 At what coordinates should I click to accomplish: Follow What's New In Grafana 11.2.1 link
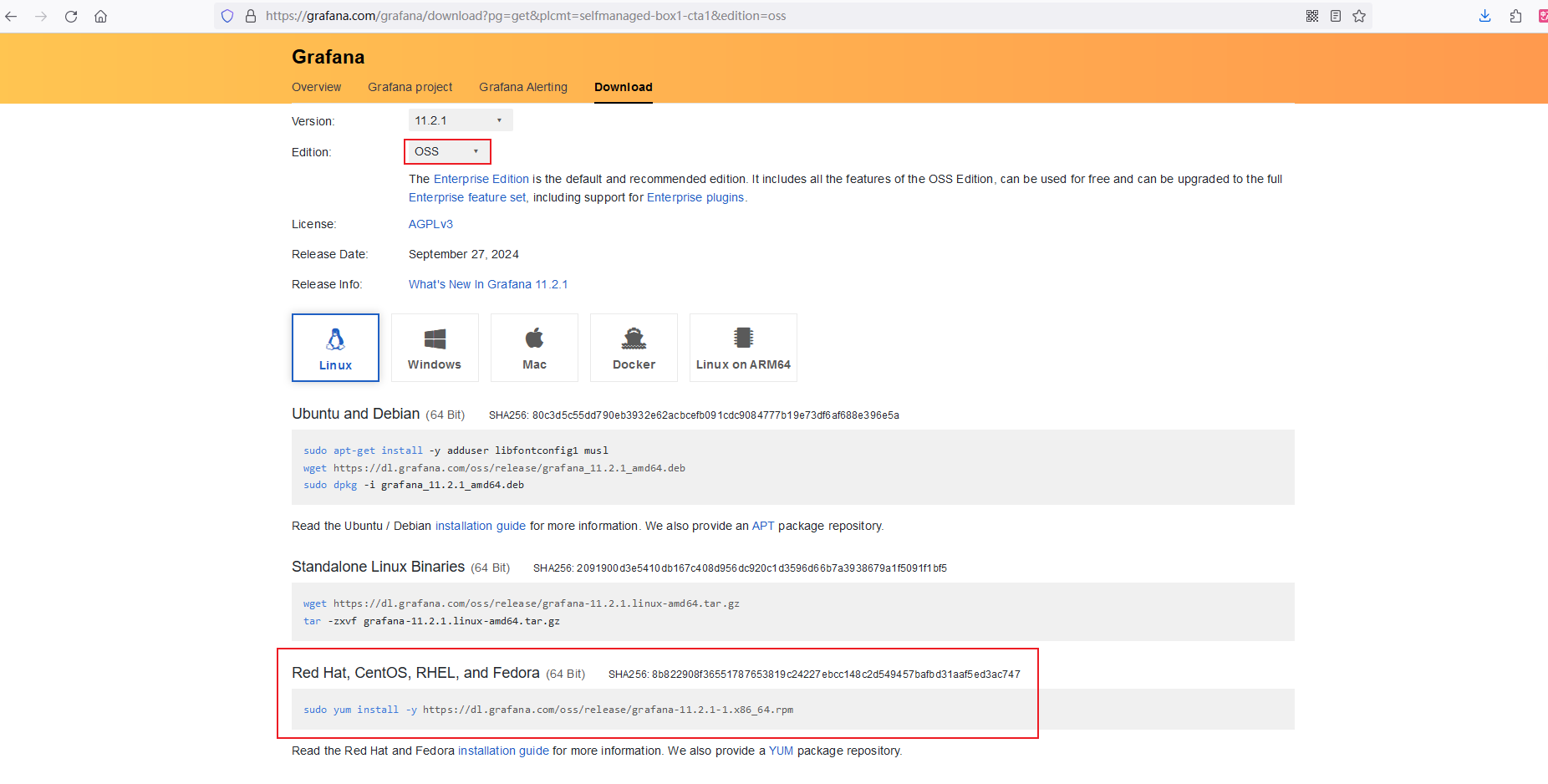pos(487,284)
